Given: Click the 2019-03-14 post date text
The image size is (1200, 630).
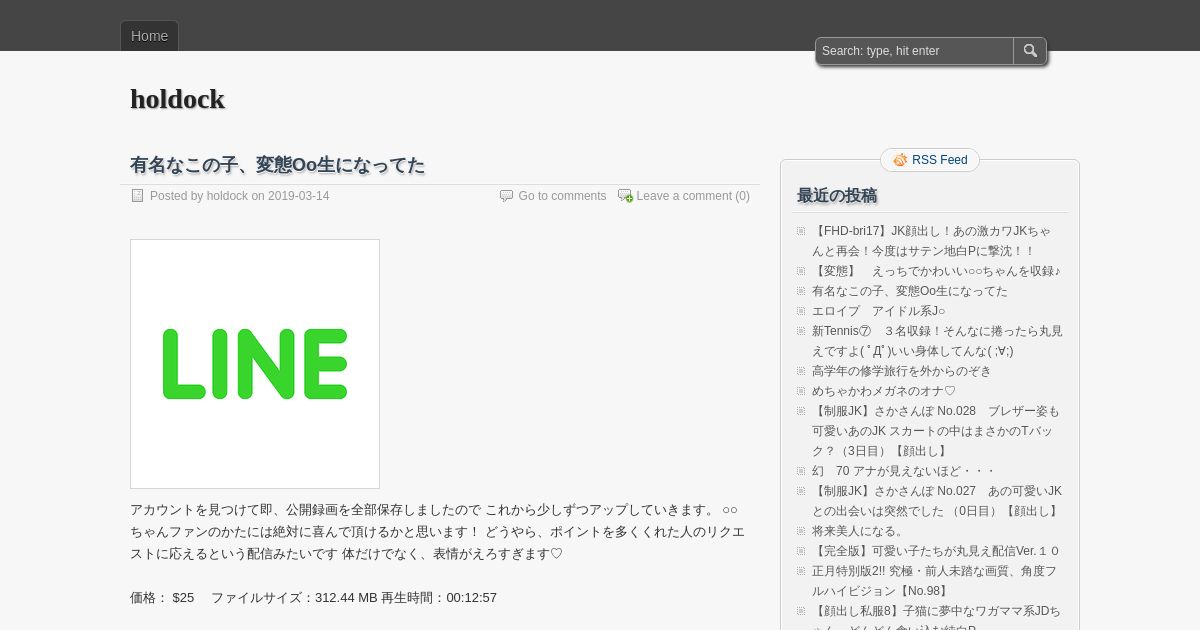Looking at the screenshot, I should [x=298, y=196].
